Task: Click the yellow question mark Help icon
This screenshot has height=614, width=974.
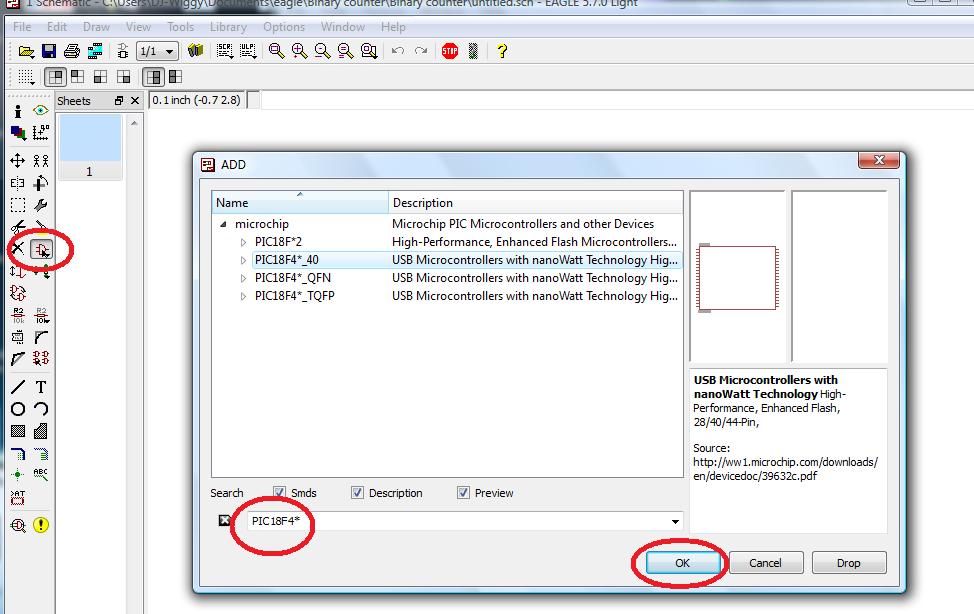Action: coord(502,51)
